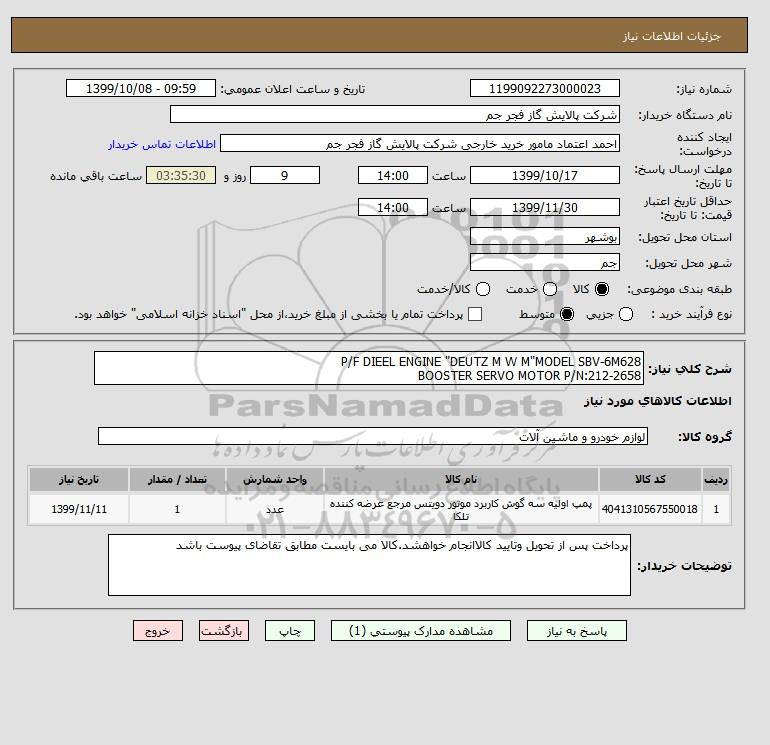This screenshot has height=745, width=770.
Task: Click the buyer notes text area
Action: (x=369, y=565)
